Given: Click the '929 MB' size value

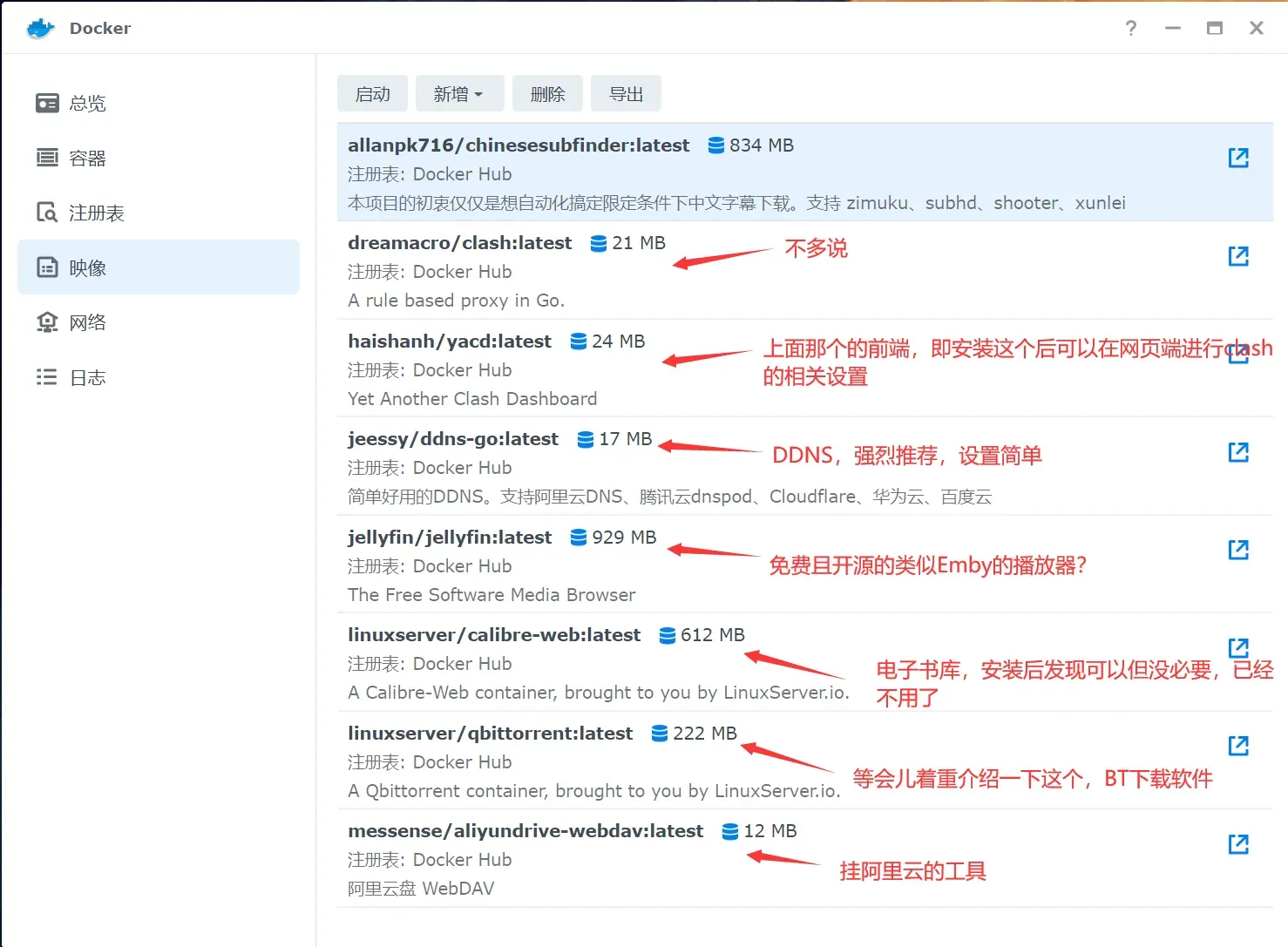Looking at the screenshot, I should click(x=624, y=538).
